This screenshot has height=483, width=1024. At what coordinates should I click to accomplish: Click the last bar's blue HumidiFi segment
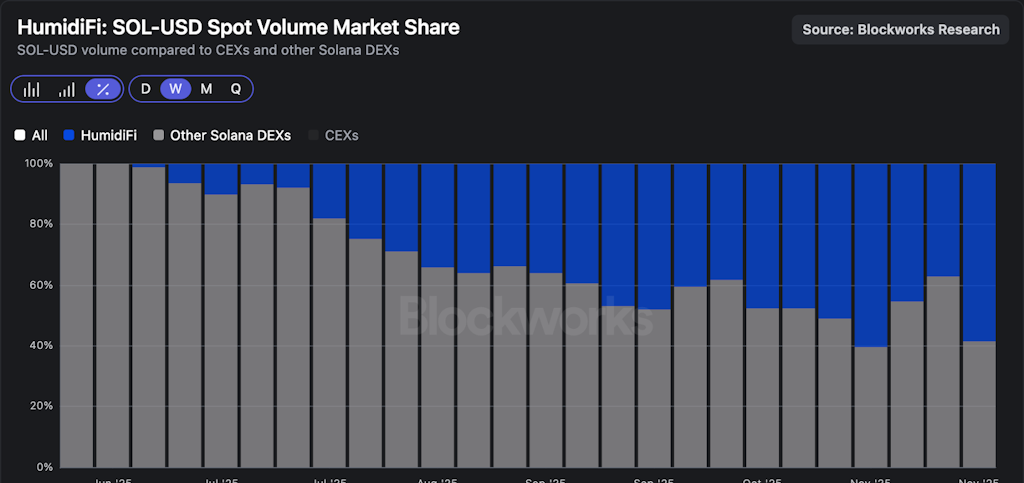click(x=980, y=252)
